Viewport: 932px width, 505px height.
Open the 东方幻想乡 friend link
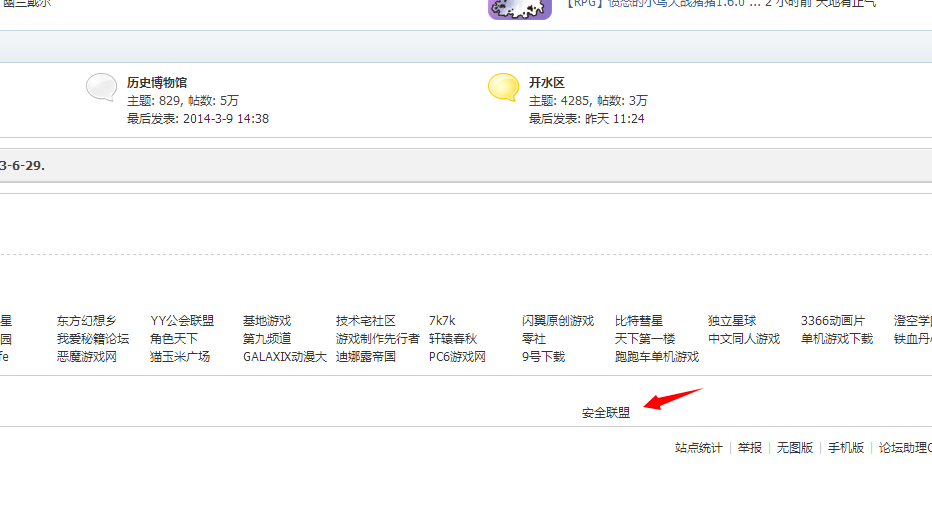click(87, 321)
